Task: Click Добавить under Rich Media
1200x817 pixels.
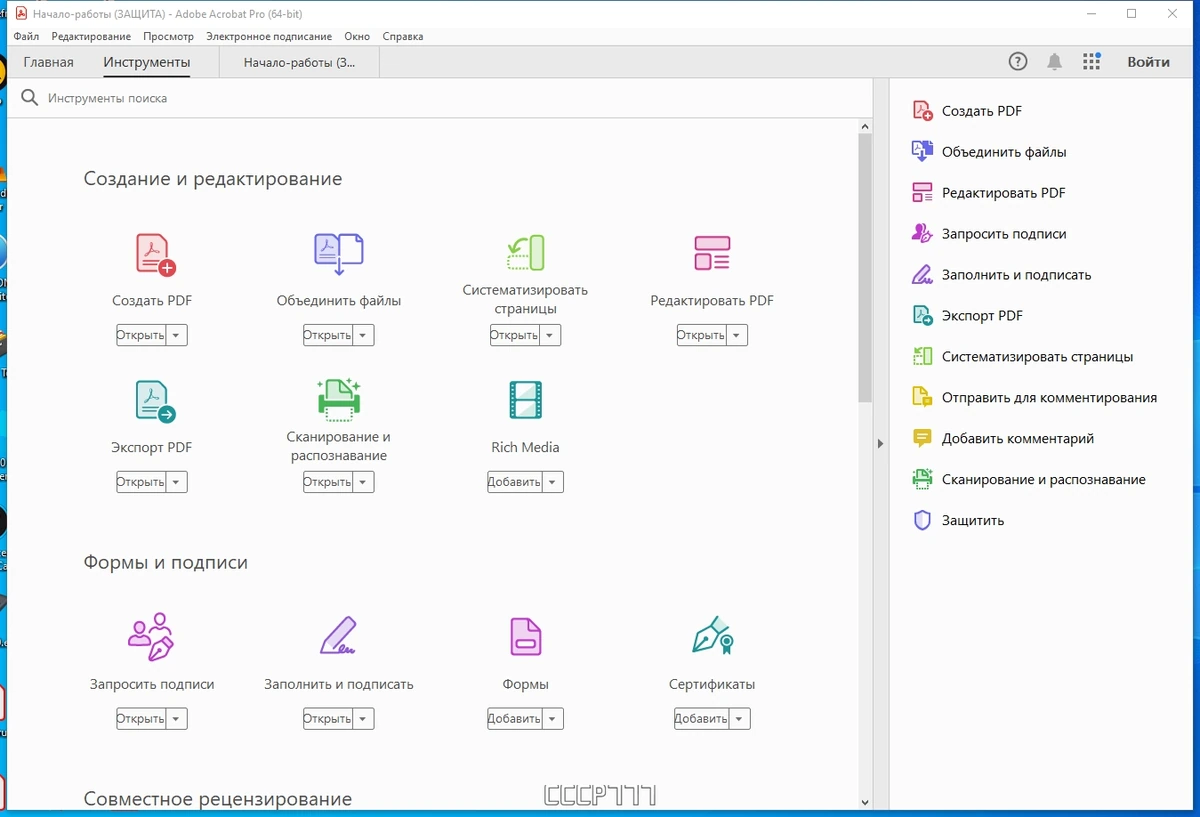Action: pyautogui.click(x=514, y=483)
